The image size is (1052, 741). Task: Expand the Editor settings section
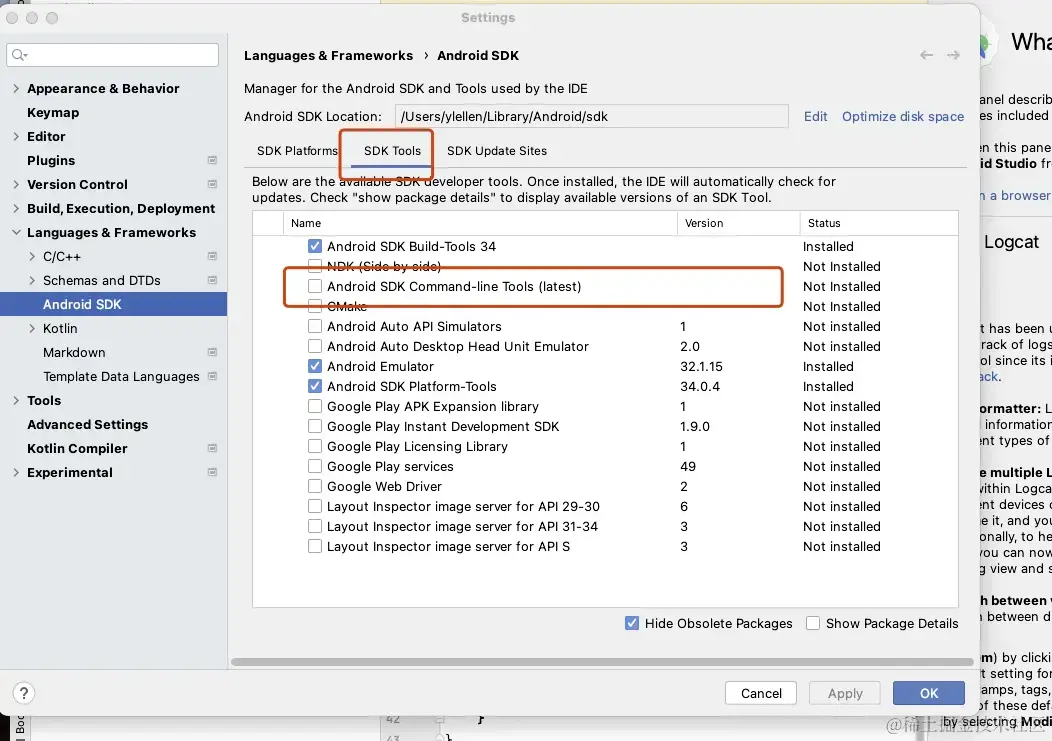[x=16, y=136]
